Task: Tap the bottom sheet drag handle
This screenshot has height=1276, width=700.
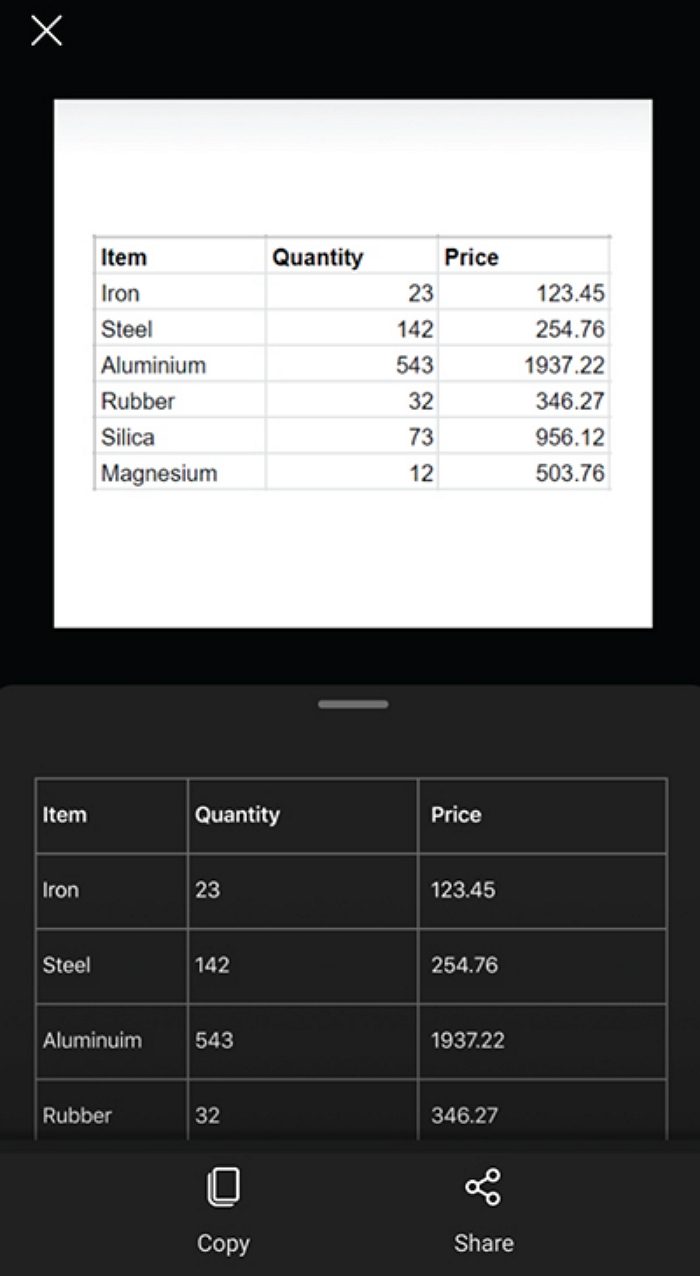Action: pyautogui.click(x=353, y=704)
